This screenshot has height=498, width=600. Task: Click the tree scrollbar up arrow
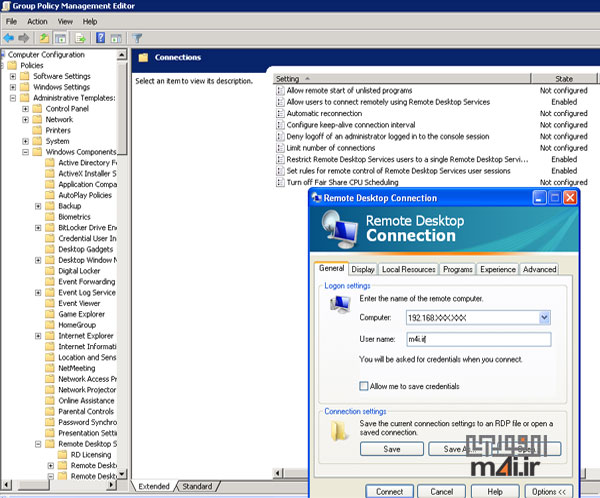pyautogui.click(x=122, y=55)
